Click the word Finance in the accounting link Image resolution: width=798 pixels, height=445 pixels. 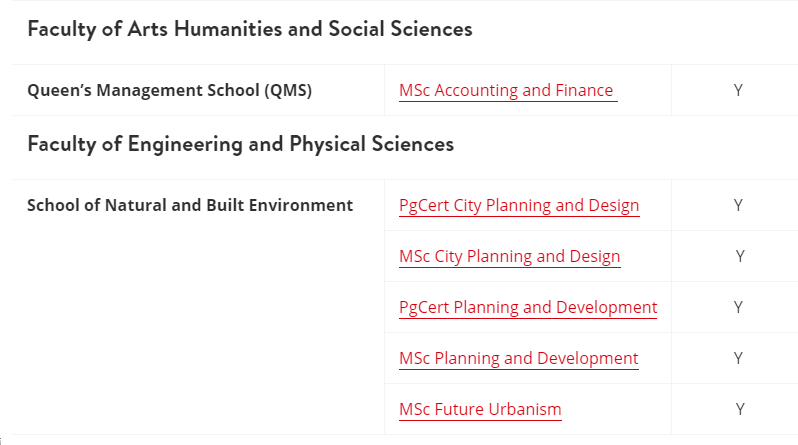click(x=584, y=91)
